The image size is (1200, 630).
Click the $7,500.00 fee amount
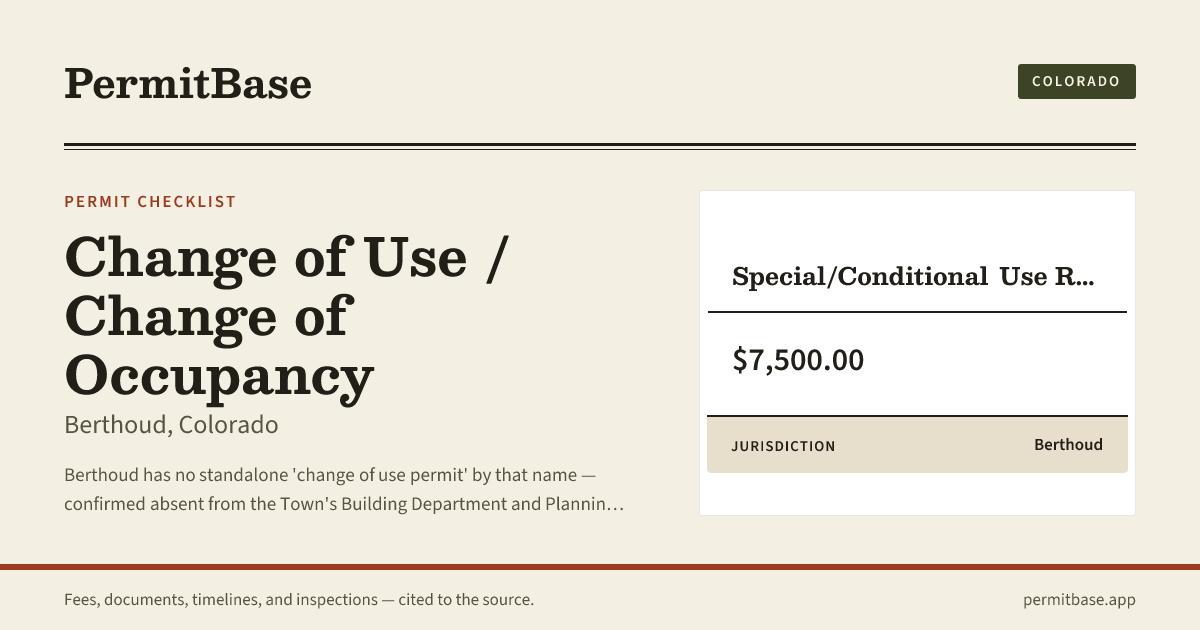pyautogui.click(x=798, y=360)
